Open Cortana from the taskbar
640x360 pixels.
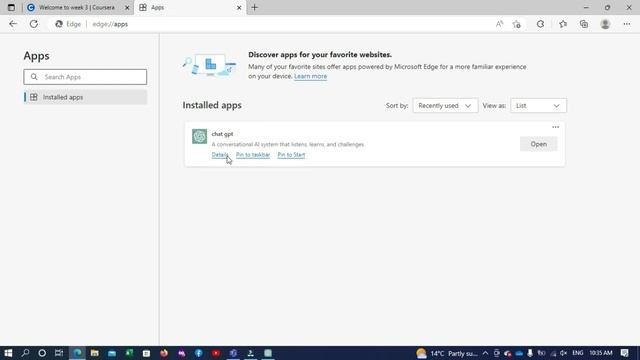pos(42,353)
